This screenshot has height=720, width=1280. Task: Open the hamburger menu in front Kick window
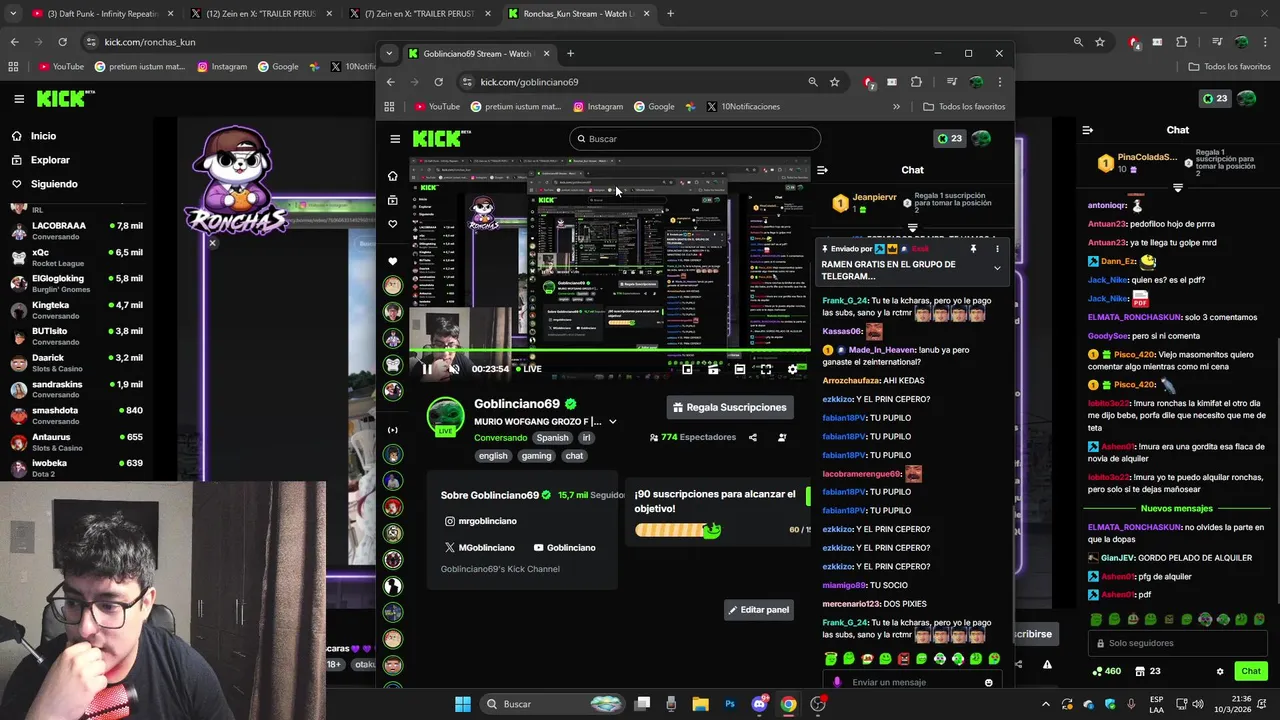point(395,139)
